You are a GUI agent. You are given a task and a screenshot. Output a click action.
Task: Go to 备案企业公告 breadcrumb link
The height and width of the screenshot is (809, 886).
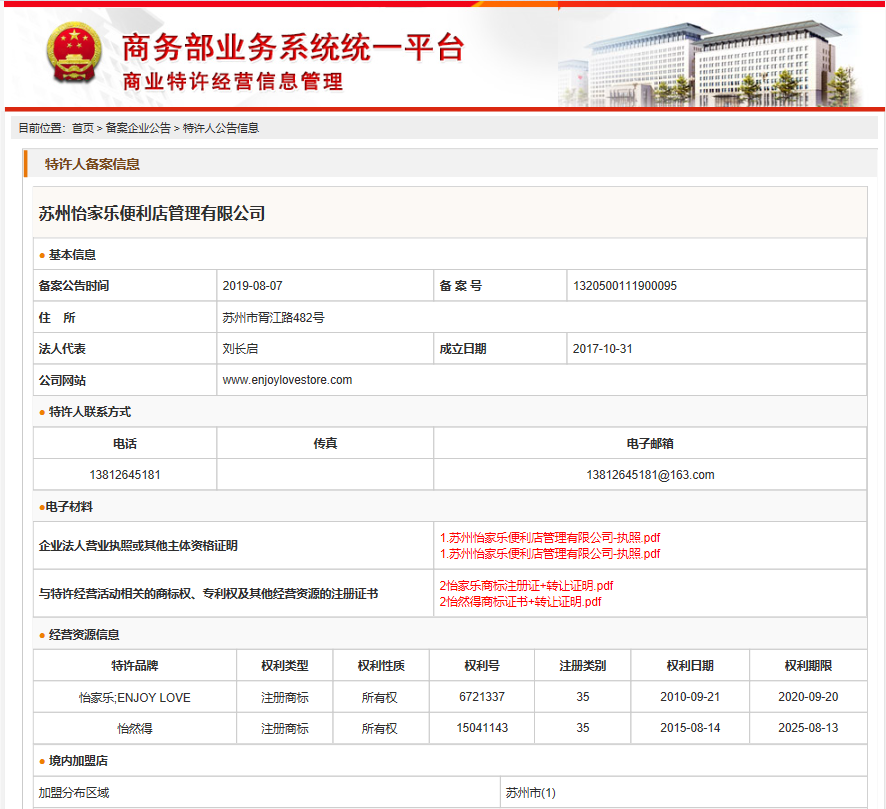click(x=138, y=128)
